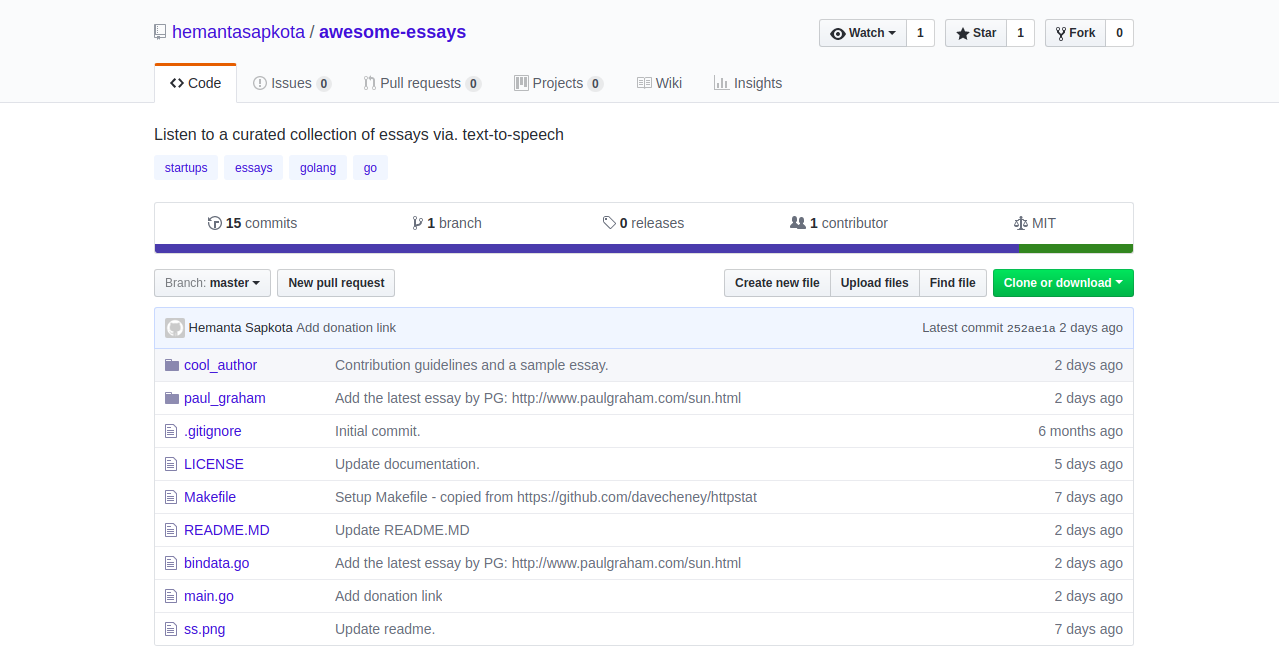1279x647 pixels.
Task: Click the purple Go language bar segment
Action: click(586, 248)
